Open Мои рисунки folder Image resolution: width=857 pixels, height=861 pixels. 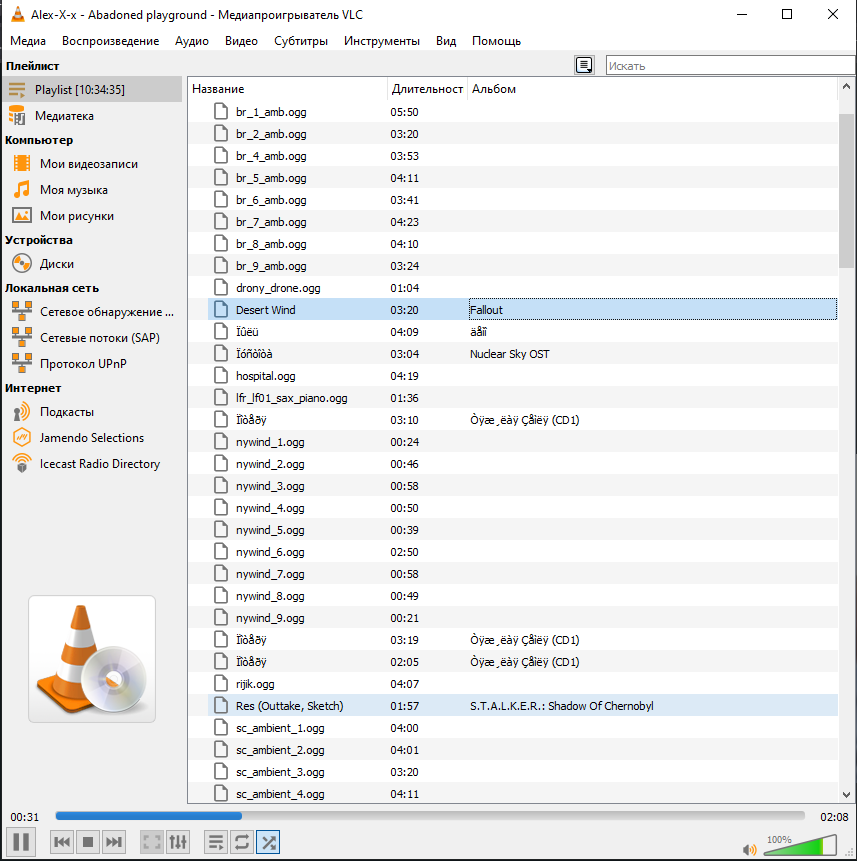click(x=92, y=215)
